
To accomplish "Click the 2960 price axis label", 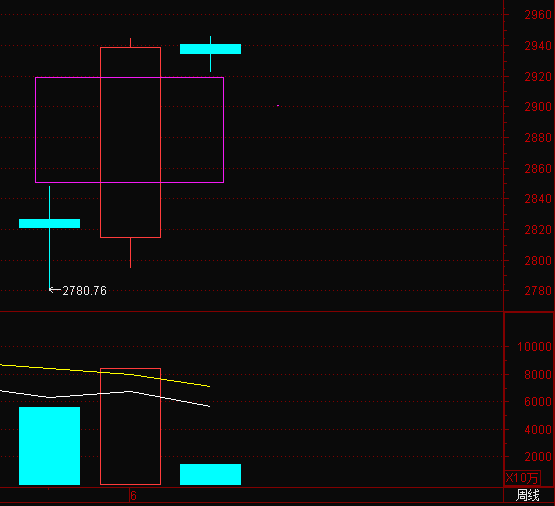I will click(538, 15).
